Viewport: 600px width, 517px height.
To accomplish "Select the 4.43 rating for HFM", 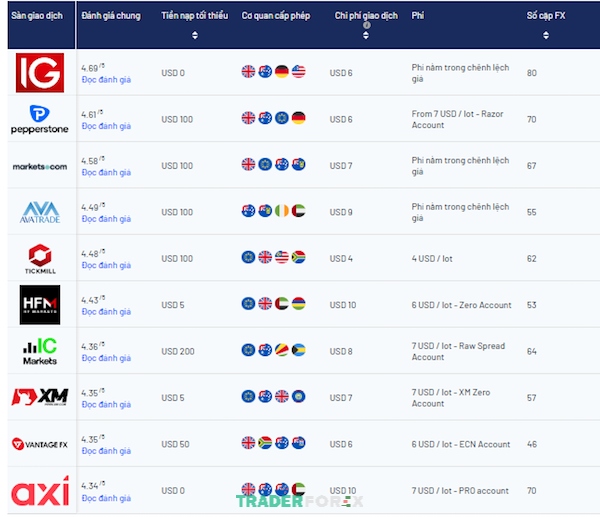I will tap(93, 300).
